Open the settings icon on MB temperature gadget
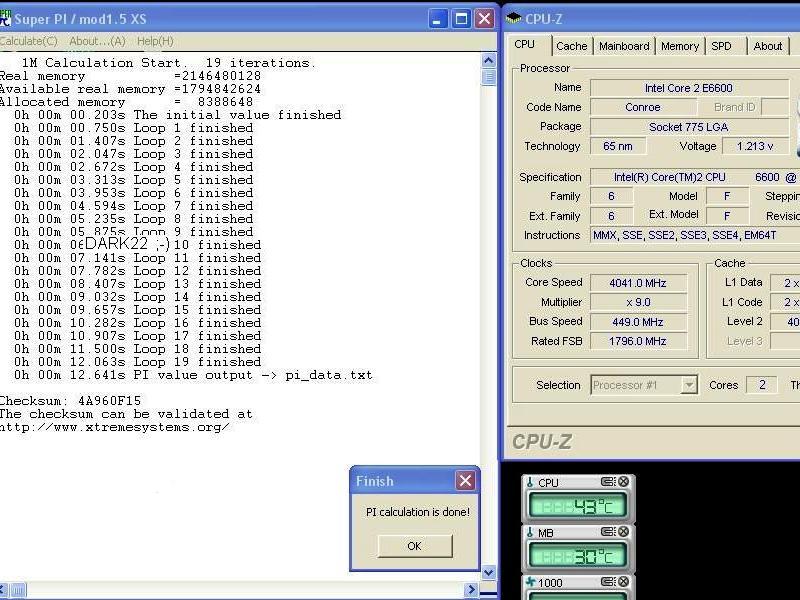The image size is (800, 600). (x=608, y=532)
